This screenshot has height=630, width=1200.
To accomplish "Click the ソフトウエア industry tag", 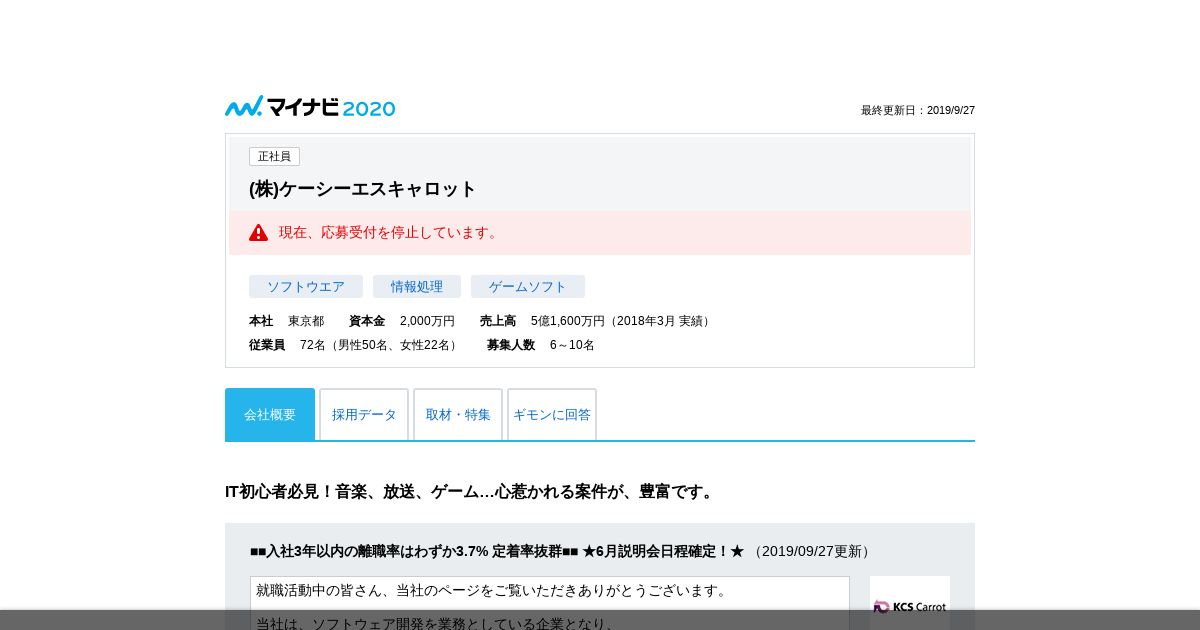I will (x=306, y=287).
